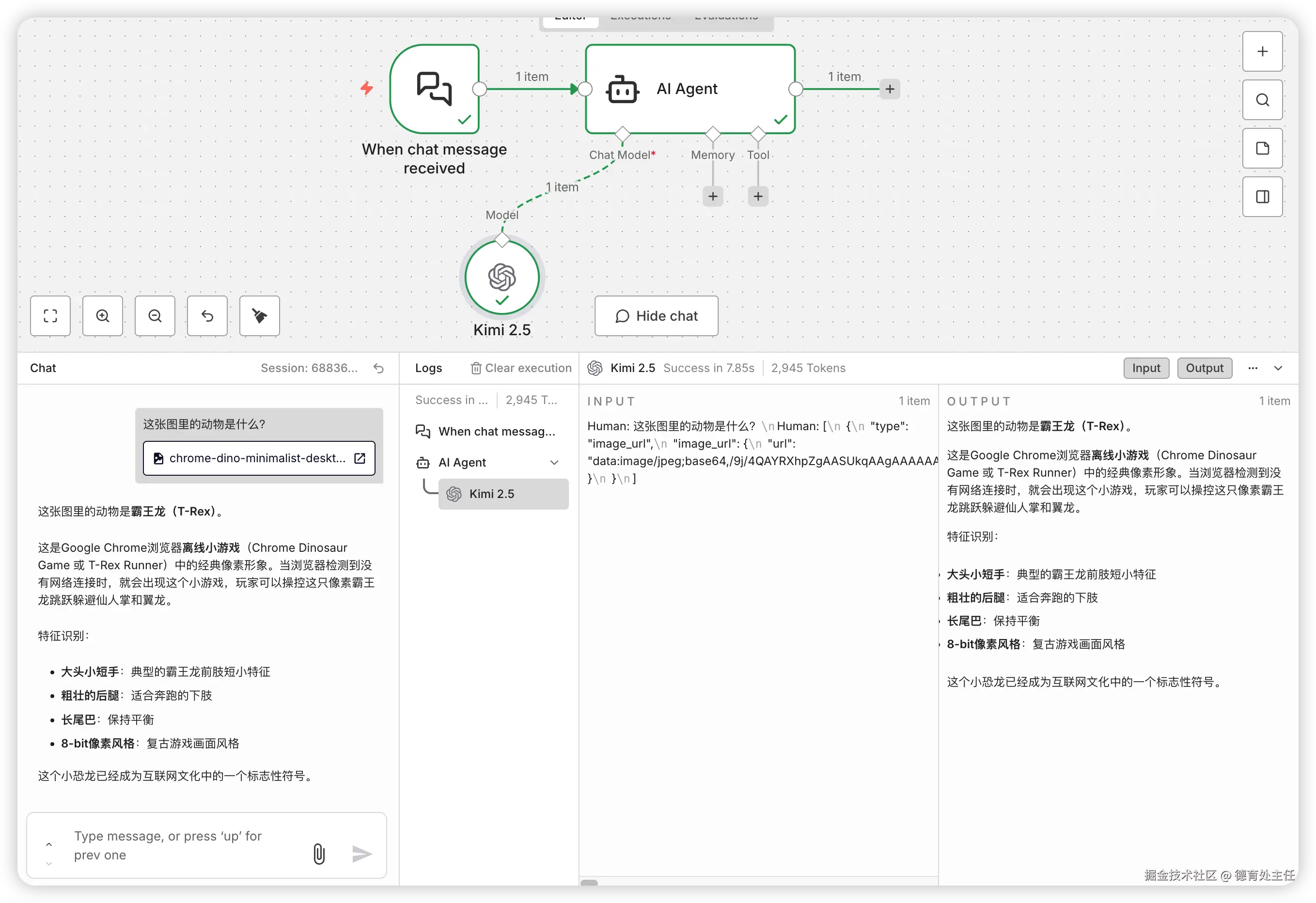The width and height of the screenshot is (1316, 903).
Task: Open the three-dots log options menu
Action: pos(1253,368)
